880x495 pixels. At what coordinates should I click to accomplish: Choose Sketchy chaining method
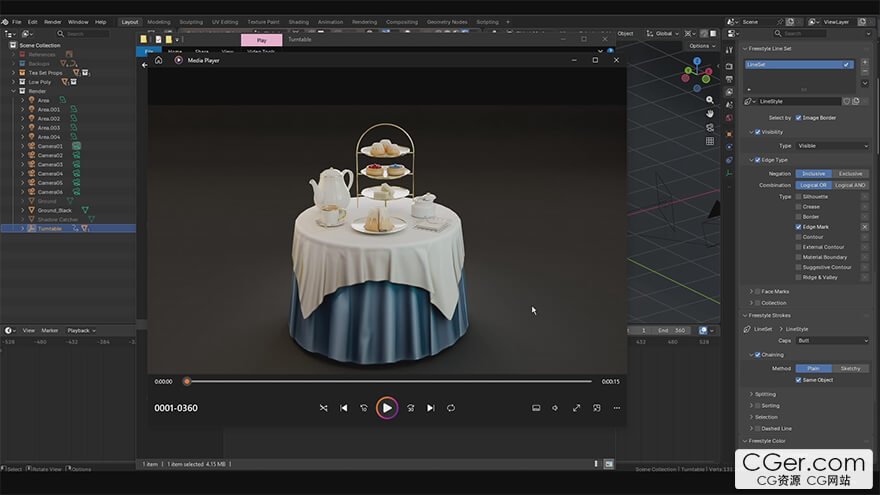click(x=850, y=369)
